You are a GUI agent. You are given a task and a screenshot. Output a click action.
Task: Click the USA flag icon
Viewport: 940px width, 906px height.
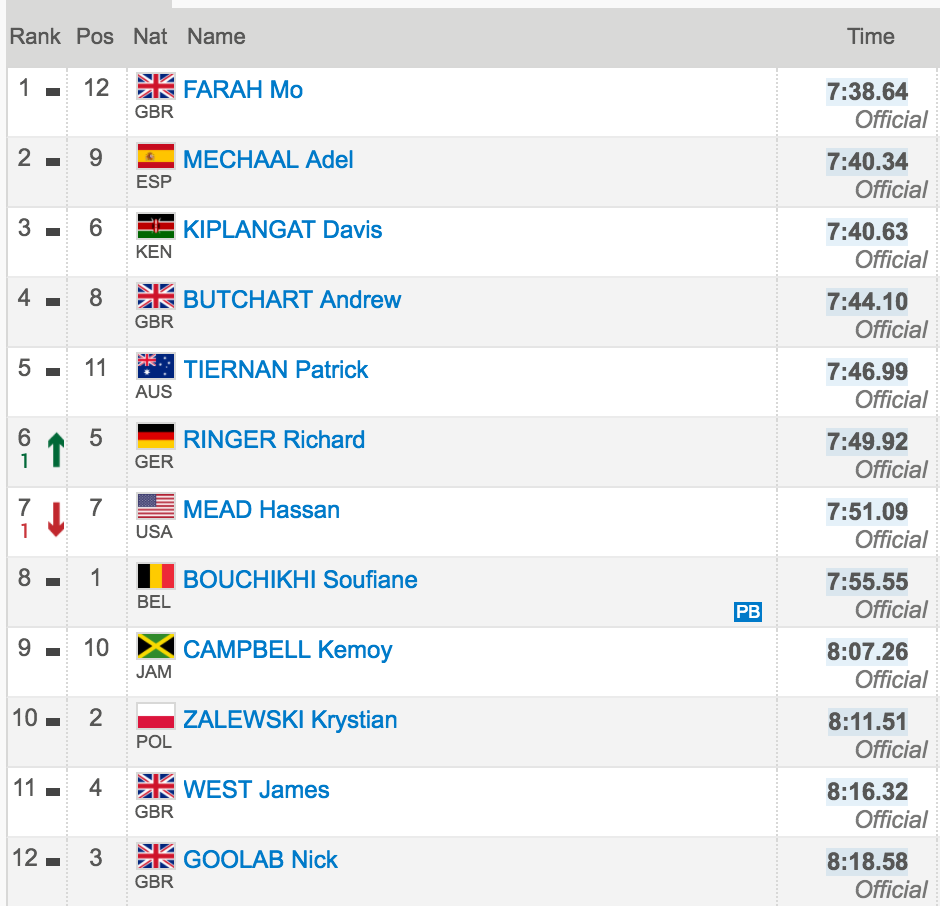[156, 507]
